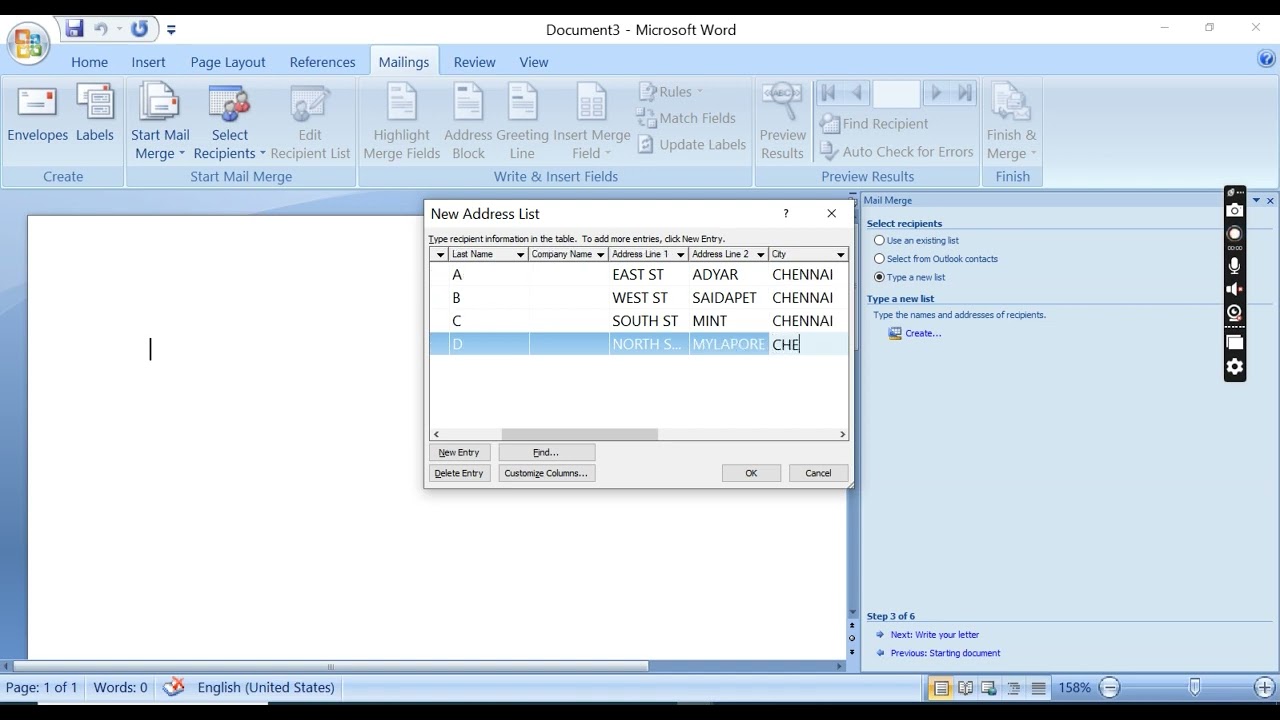1280x720 pixels.
Task: Open City column dropdown
Action: [840, 255]
